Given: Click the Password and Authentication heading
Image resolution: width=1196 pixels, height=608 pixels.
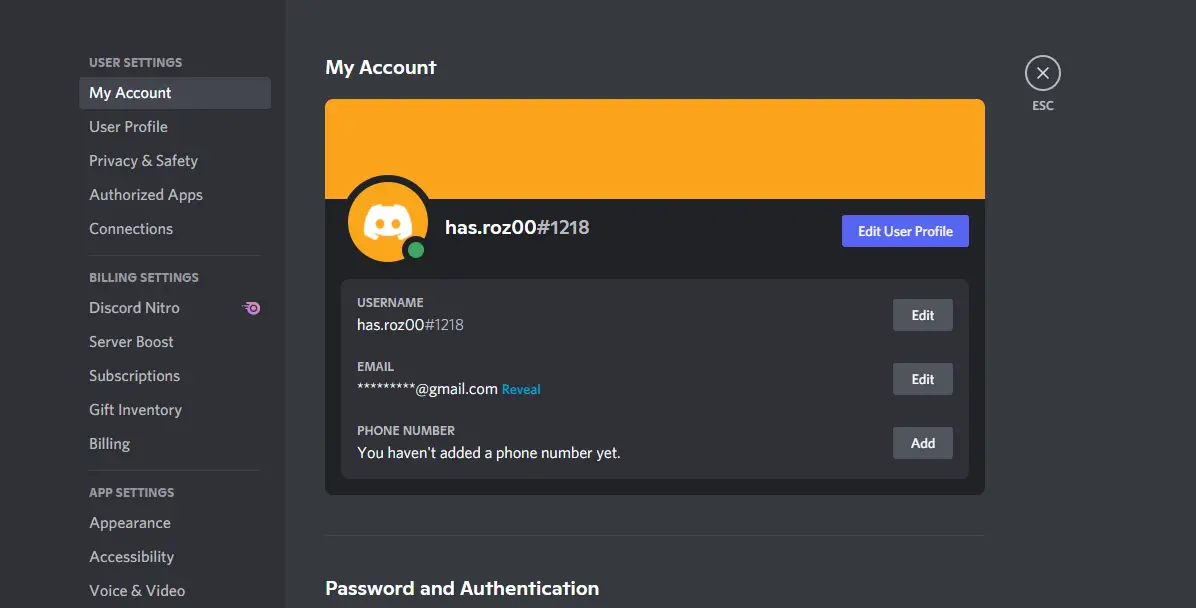Looking at the screenshot, I should point(462,588).
